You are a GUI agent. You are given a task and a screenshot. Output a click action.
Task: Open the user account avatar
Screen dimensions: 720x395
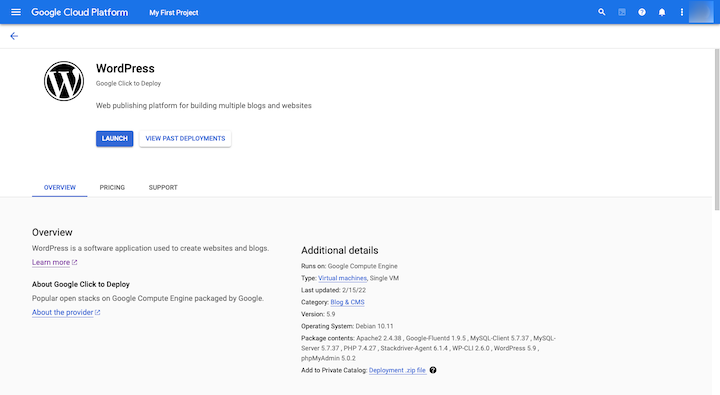(701, 12)
